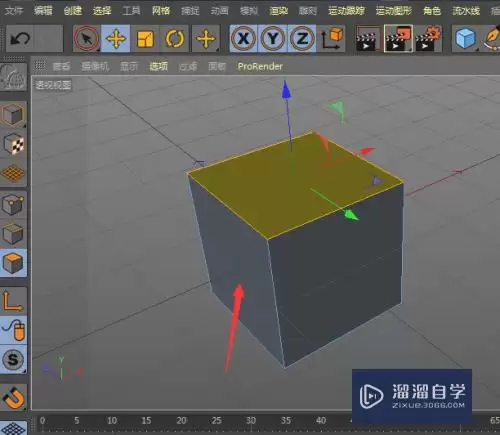
Task: Toggle Tweak mode mouse icon
Action: coord(13,330)
